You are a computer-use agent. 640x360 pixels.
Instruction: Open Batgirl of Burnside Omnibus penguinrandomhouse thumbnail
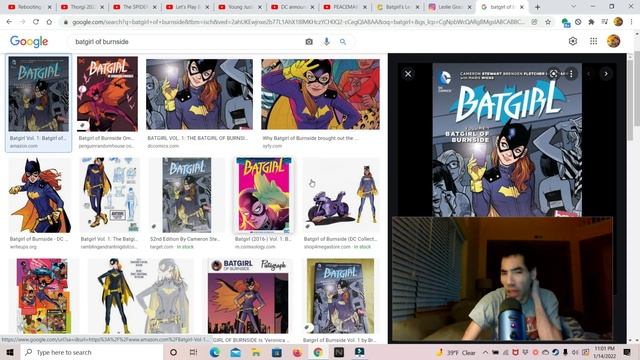tap(107, 95)
